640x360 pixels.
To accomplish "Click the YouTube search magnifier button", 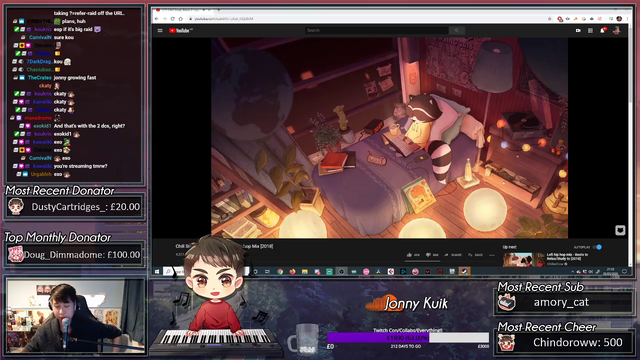I will 457,30.
